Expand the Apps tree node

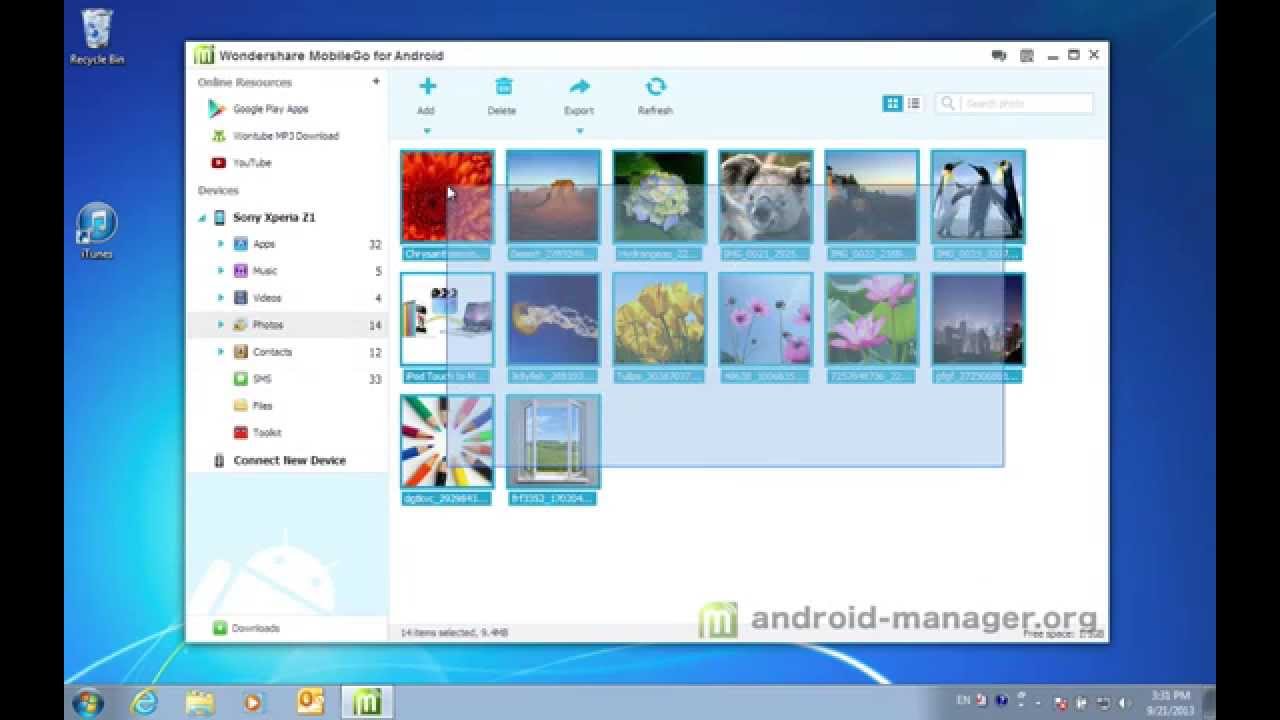(x=220, y=244)
